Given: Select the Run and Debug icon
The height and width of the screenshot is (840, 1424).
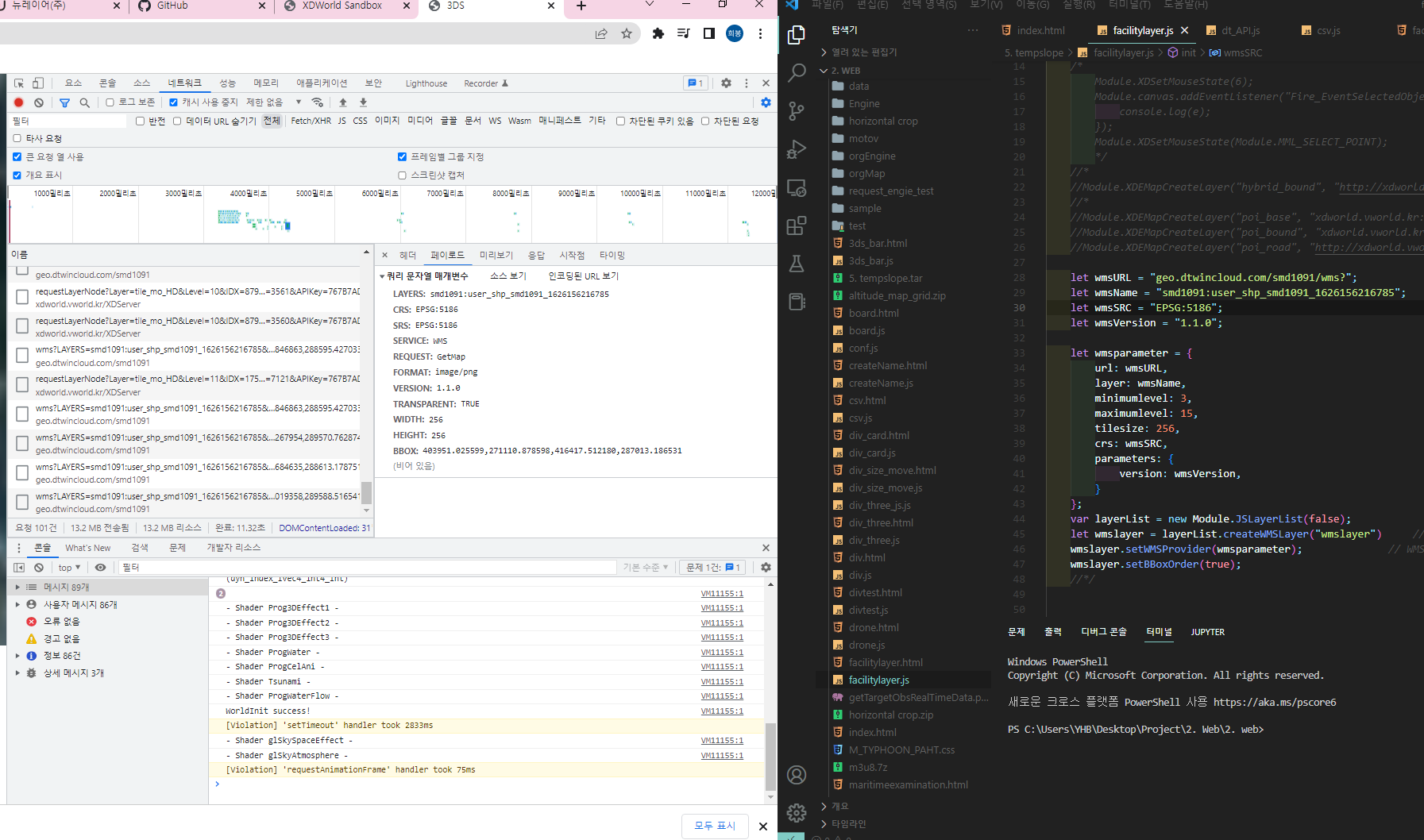Looking at the screenshot, I should (797, 148).
